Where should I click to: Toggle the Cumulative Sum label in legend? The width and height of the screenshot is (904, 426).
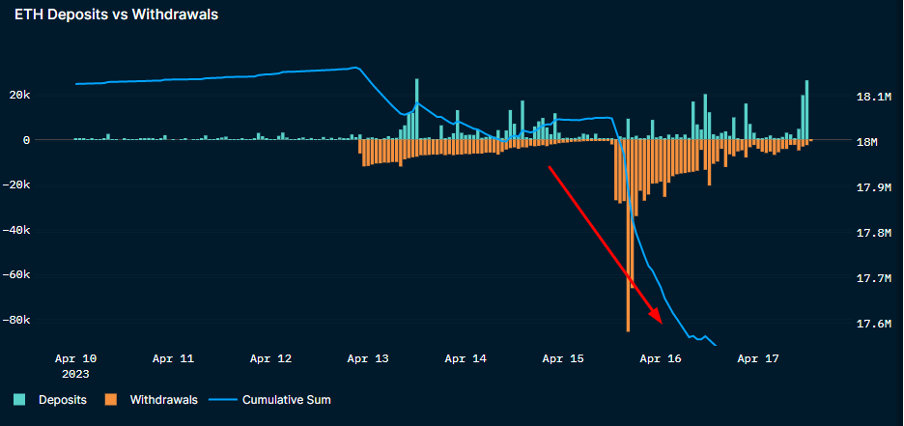coord(286,400)
